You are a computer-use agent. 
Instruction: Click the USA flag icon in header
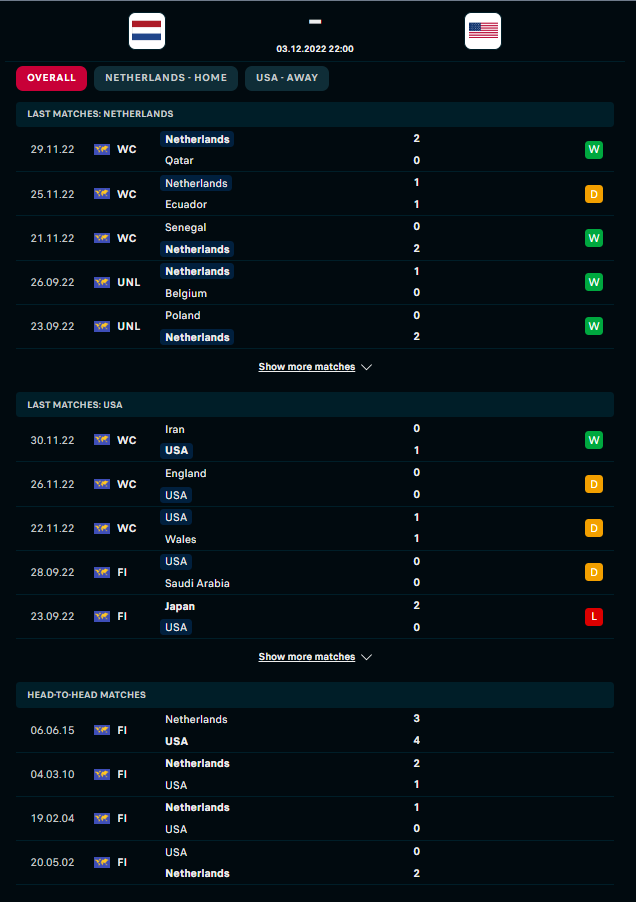pos(483,31)
